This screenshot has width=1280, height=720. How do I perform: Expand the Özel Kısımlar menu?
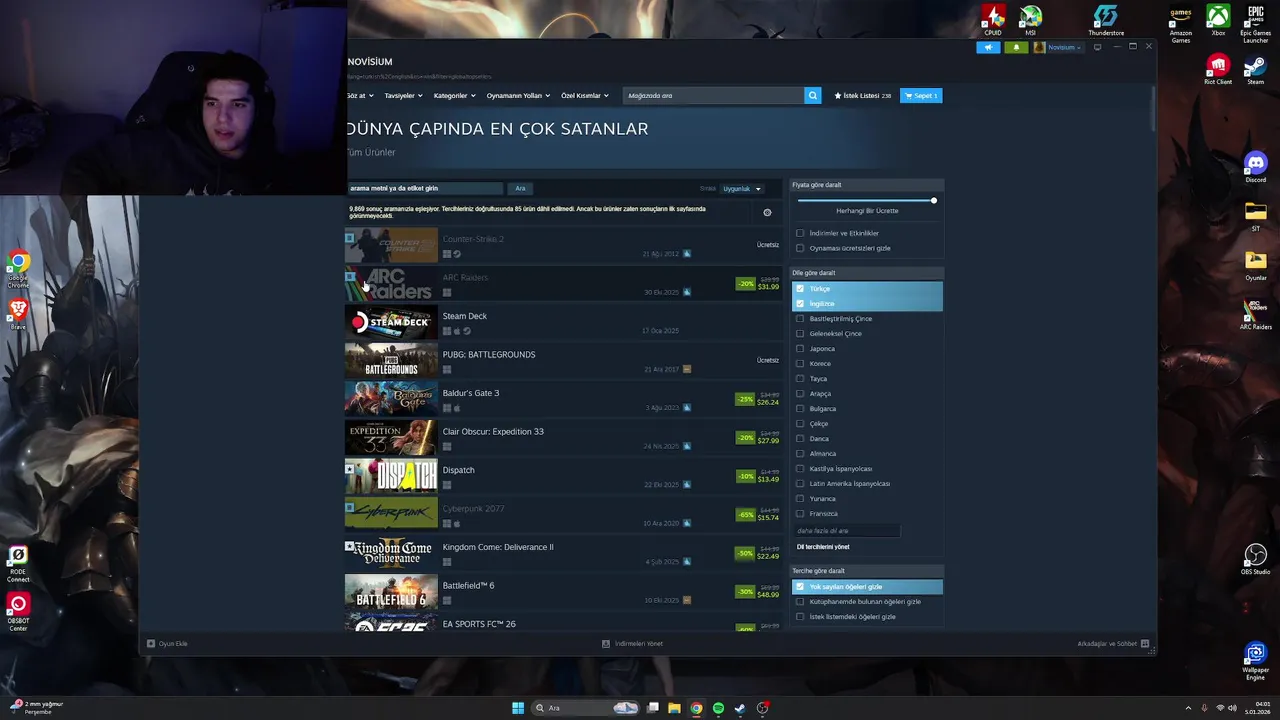click(x=585, y=96)
